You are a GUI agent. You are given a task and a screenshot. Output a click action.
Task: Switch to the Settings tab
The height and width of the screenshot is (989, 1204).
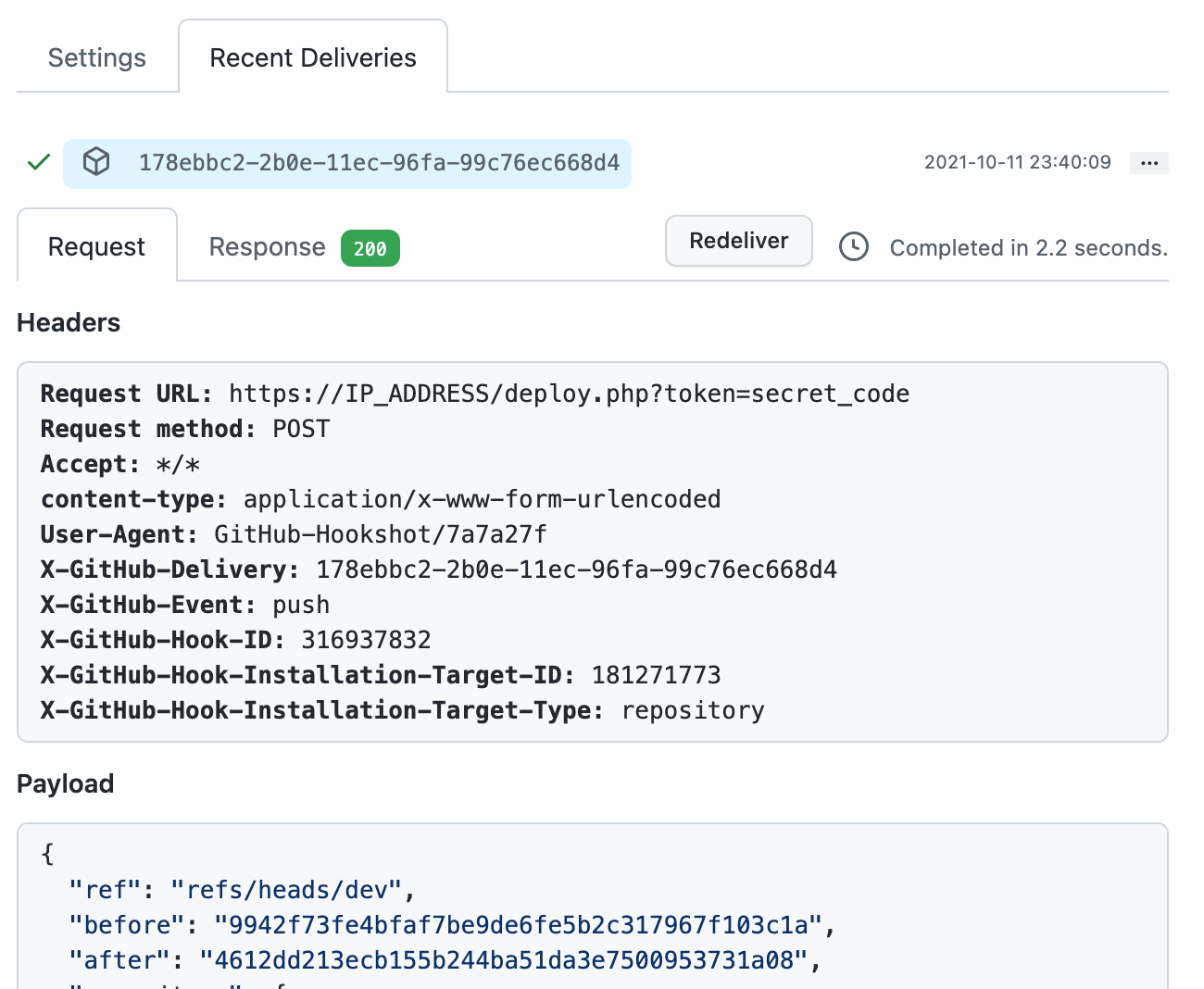pyautogui.click(x=97, y=57)
